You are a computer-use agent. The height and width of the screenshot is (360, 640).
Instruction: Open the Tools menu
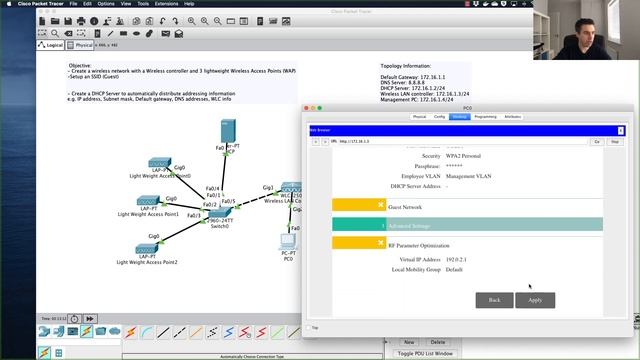click(143, 4)
